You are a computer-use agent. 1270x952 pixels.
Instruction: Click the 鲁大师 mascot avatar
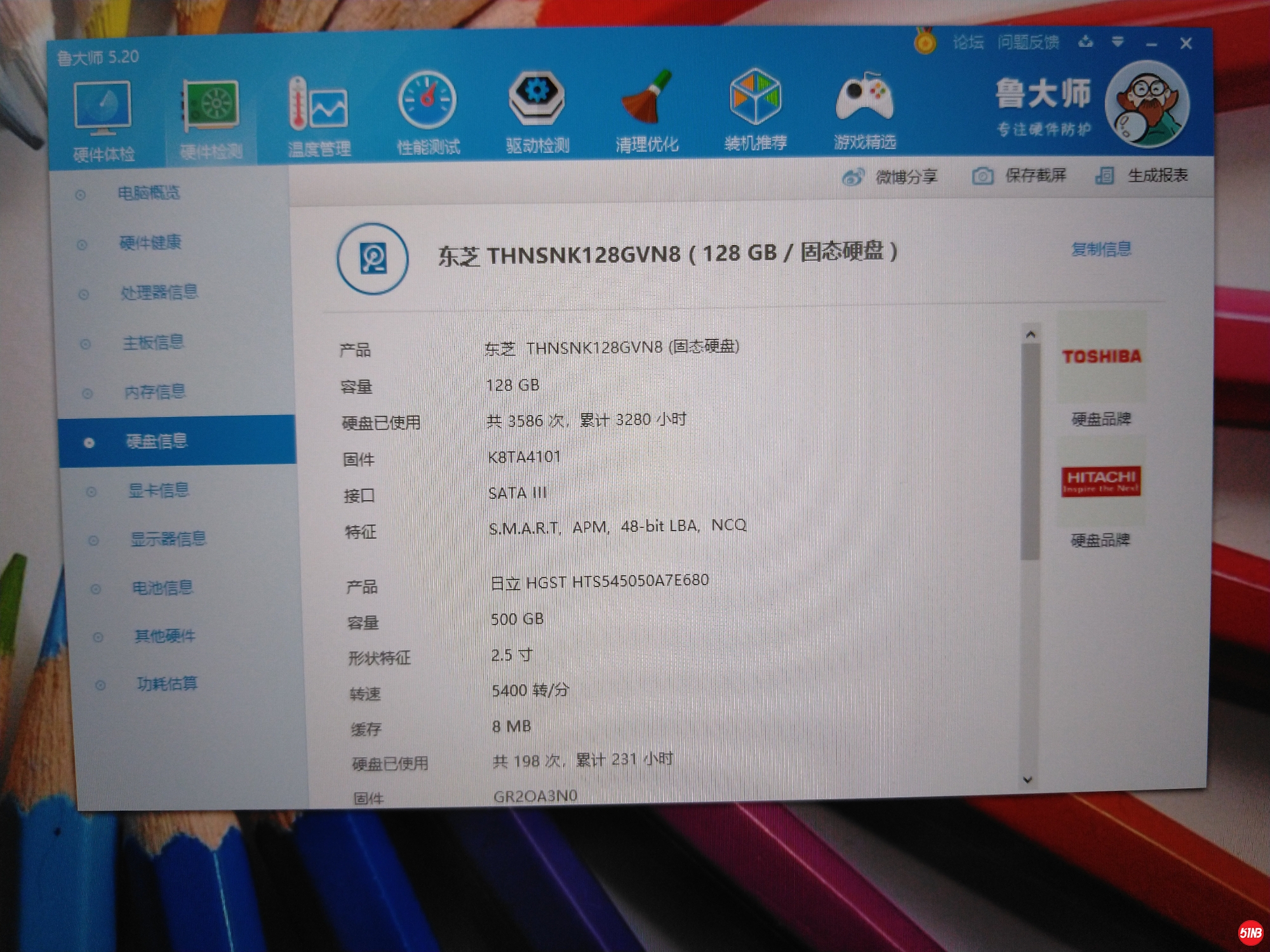pos(1147,103)
